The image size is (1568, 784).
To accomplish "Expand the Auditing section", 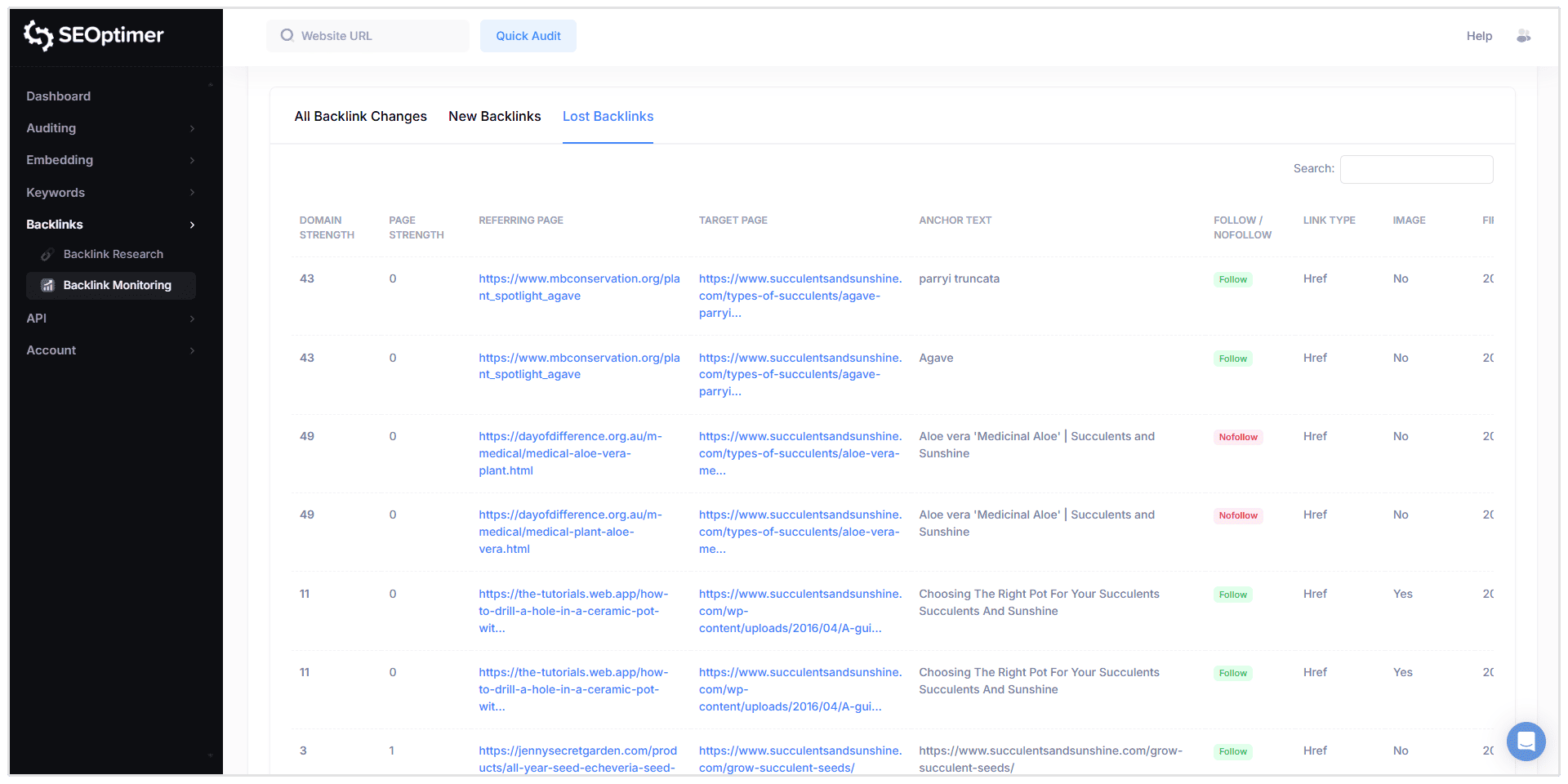I will click(193, 128).
